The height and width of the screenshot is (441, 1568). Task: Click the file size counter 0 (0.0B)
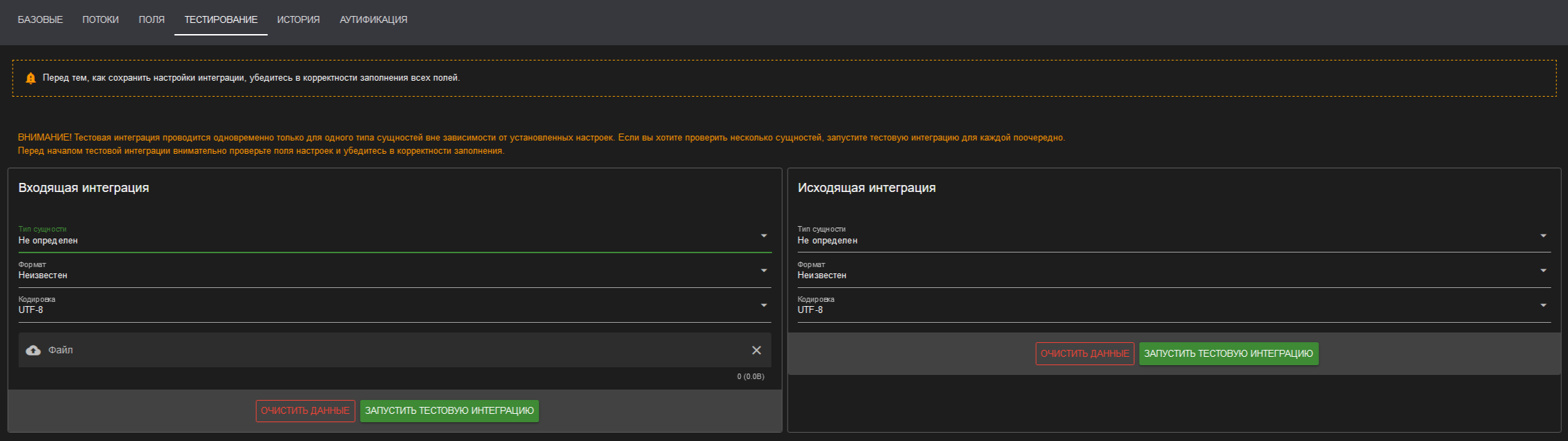[x=751, y=376]
